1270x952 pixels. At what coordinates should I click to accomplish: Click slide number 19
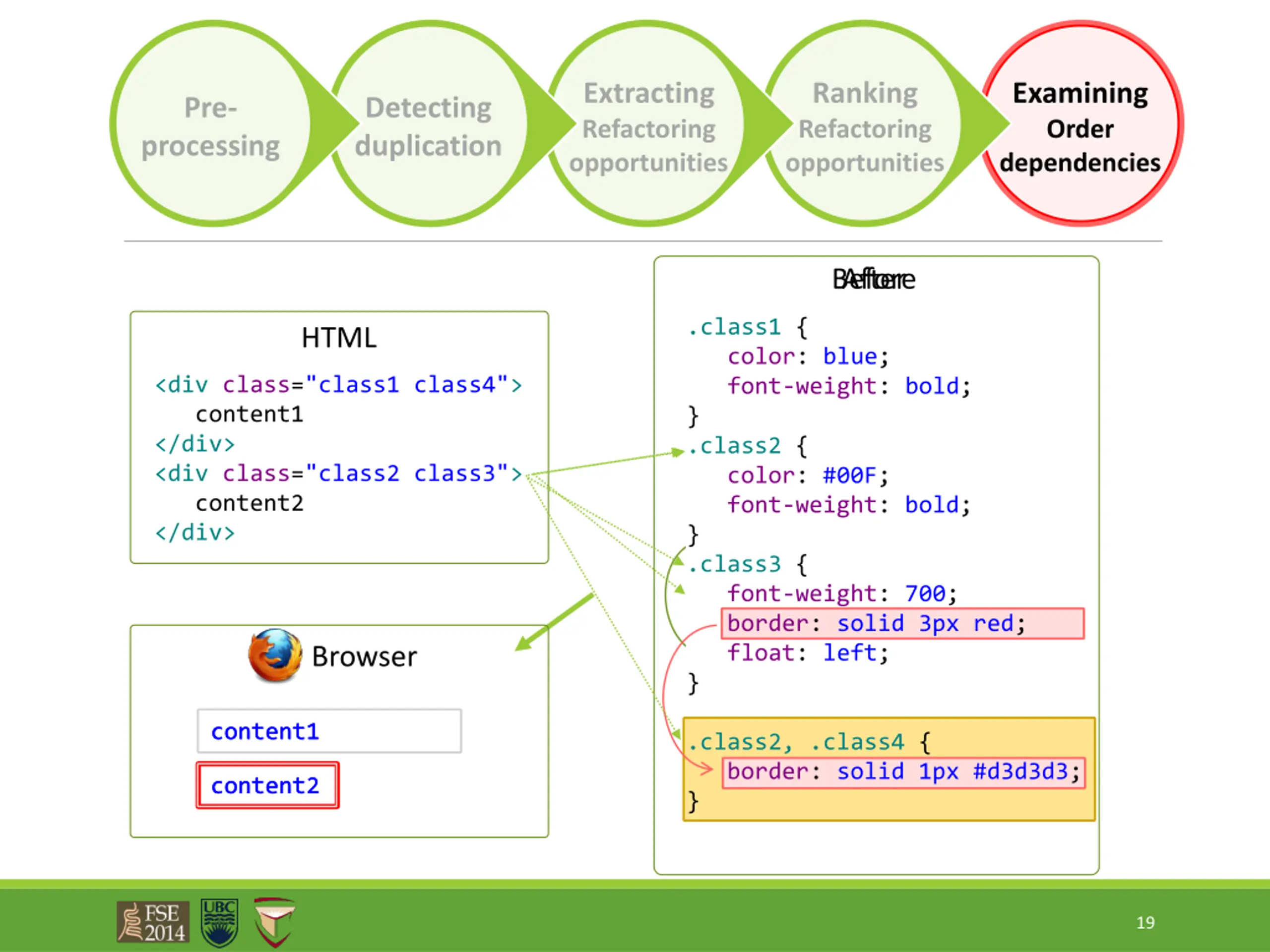tap(1145, 922)
